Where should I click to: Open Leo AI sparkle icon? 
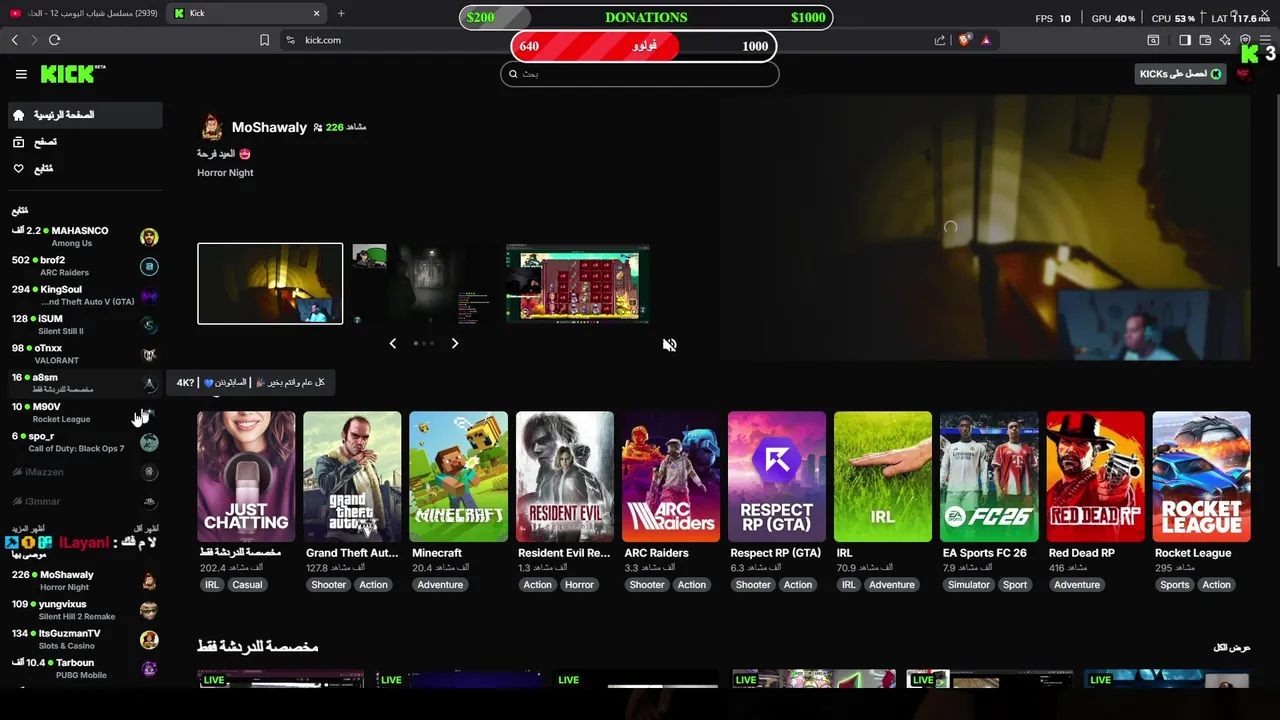(x=1225, y=40)
